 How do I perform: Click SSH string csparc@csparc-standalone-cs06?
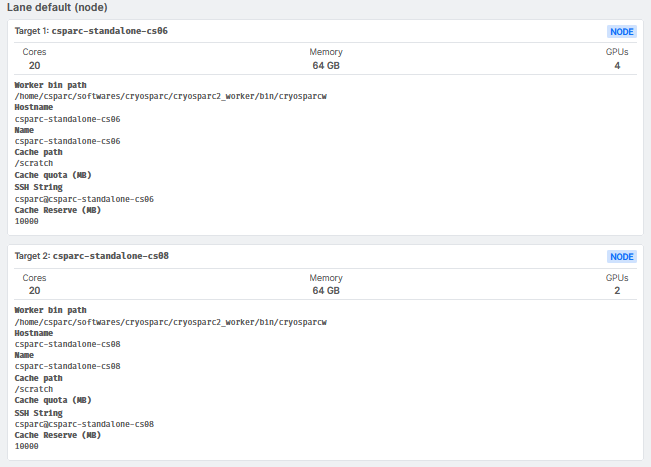pos(84,198)
